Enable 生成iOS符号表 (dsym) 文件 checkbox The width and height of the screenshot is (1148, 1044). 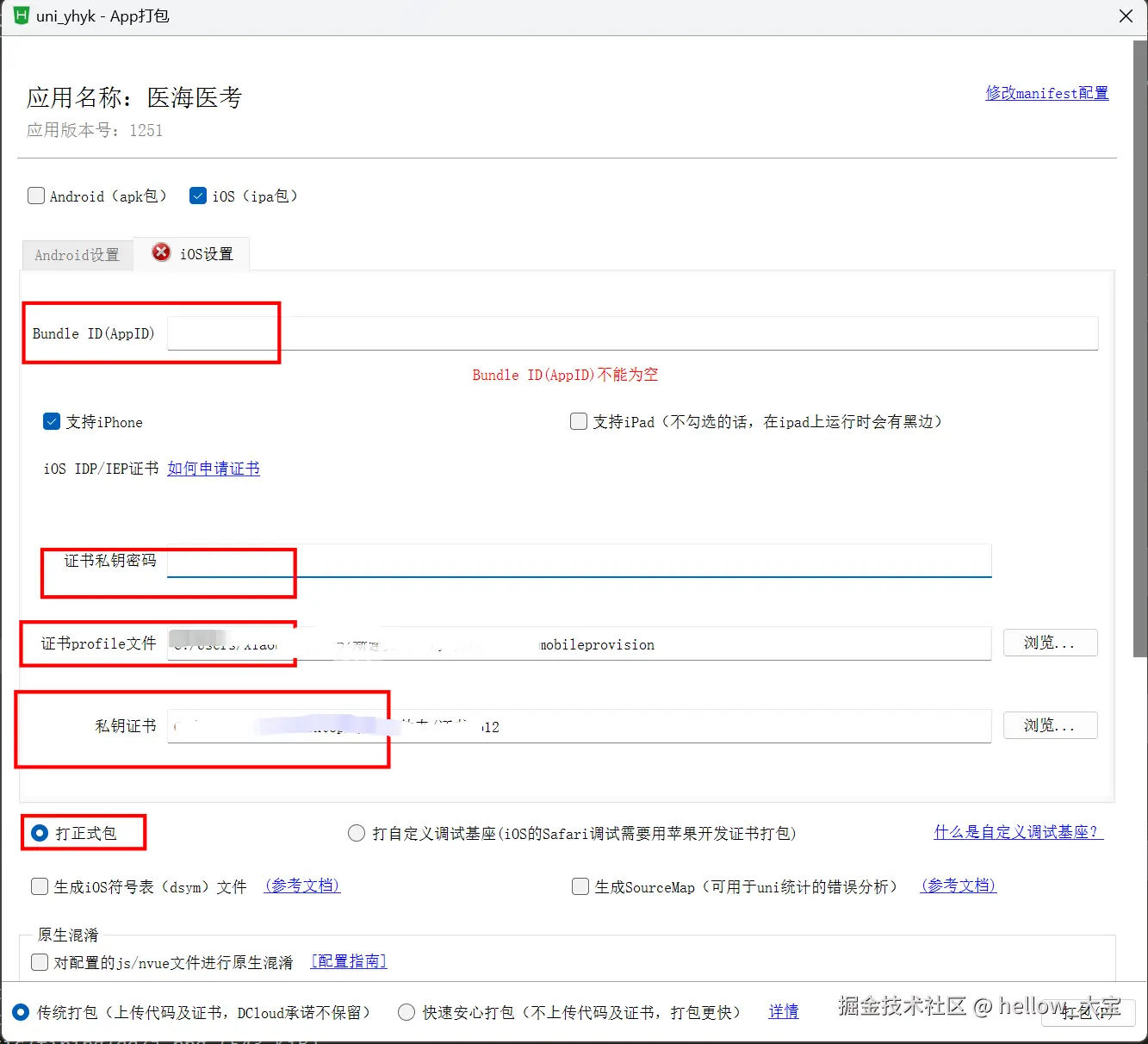click(x=40, y=886)
